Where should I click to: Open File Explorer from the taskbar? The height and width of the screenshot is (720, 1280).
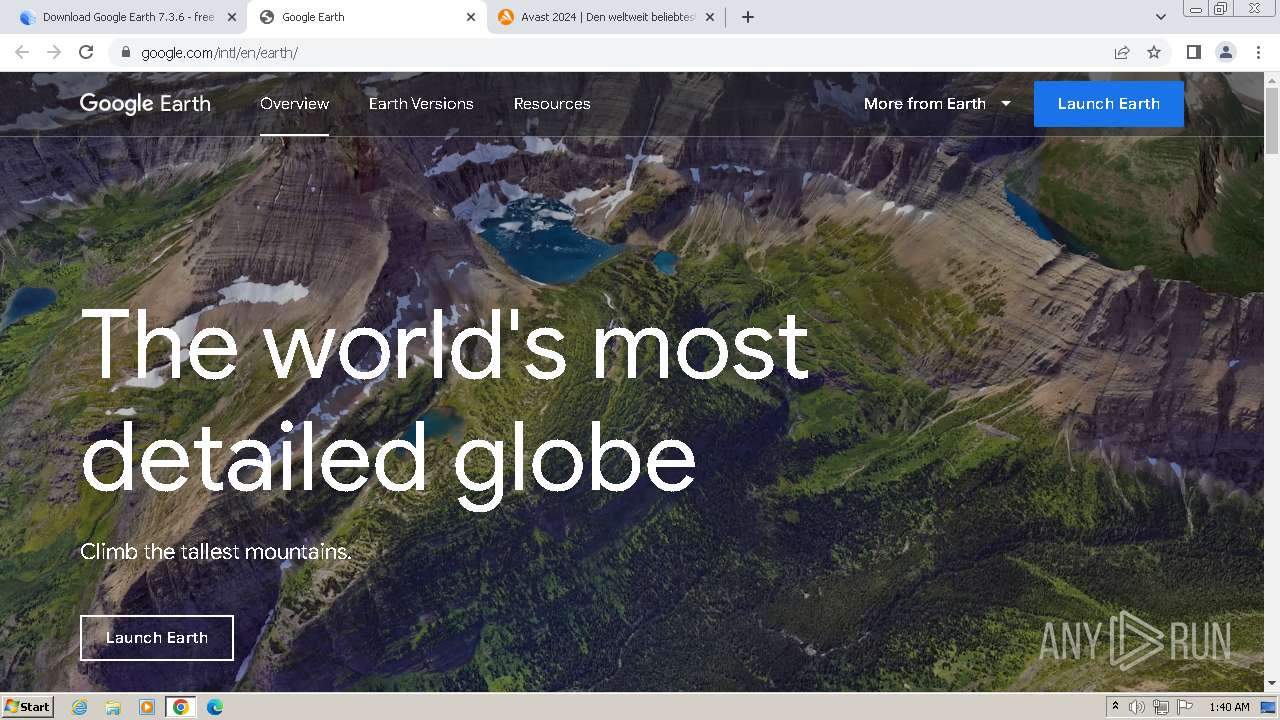point(113,707)
